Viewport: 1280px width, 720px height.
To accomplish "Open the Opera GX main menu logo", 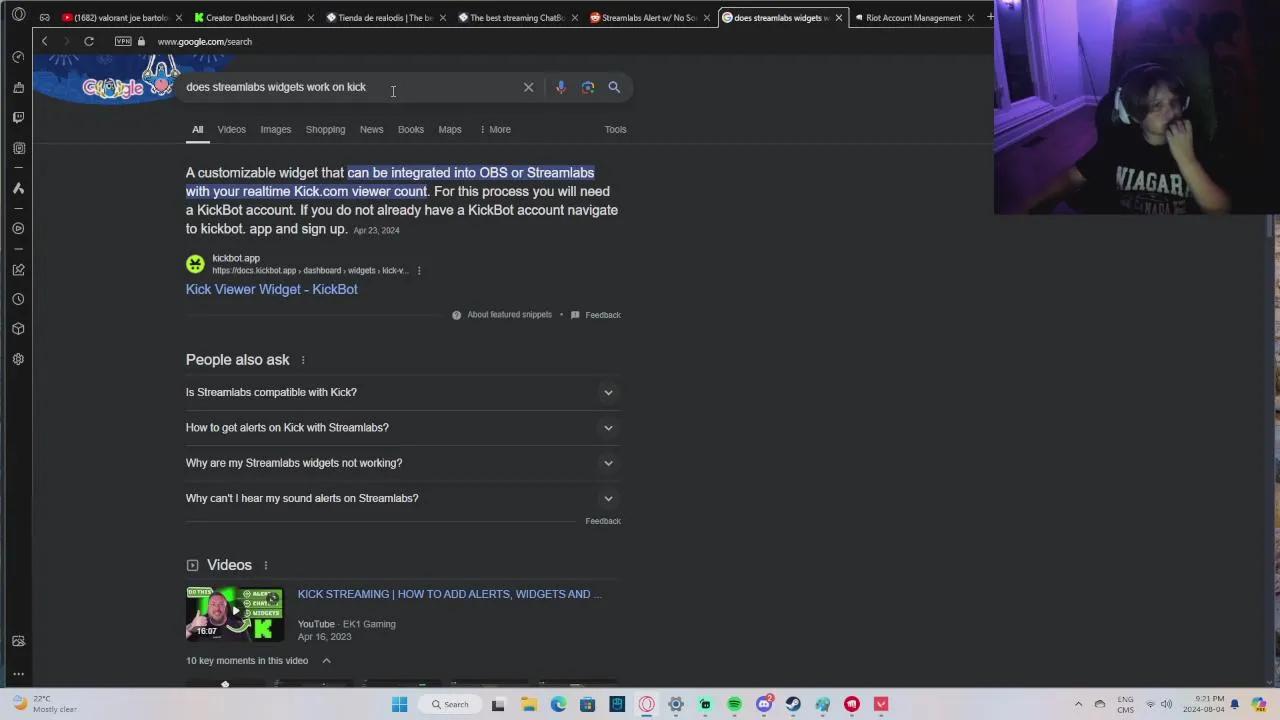I will [x=18, y=15].
